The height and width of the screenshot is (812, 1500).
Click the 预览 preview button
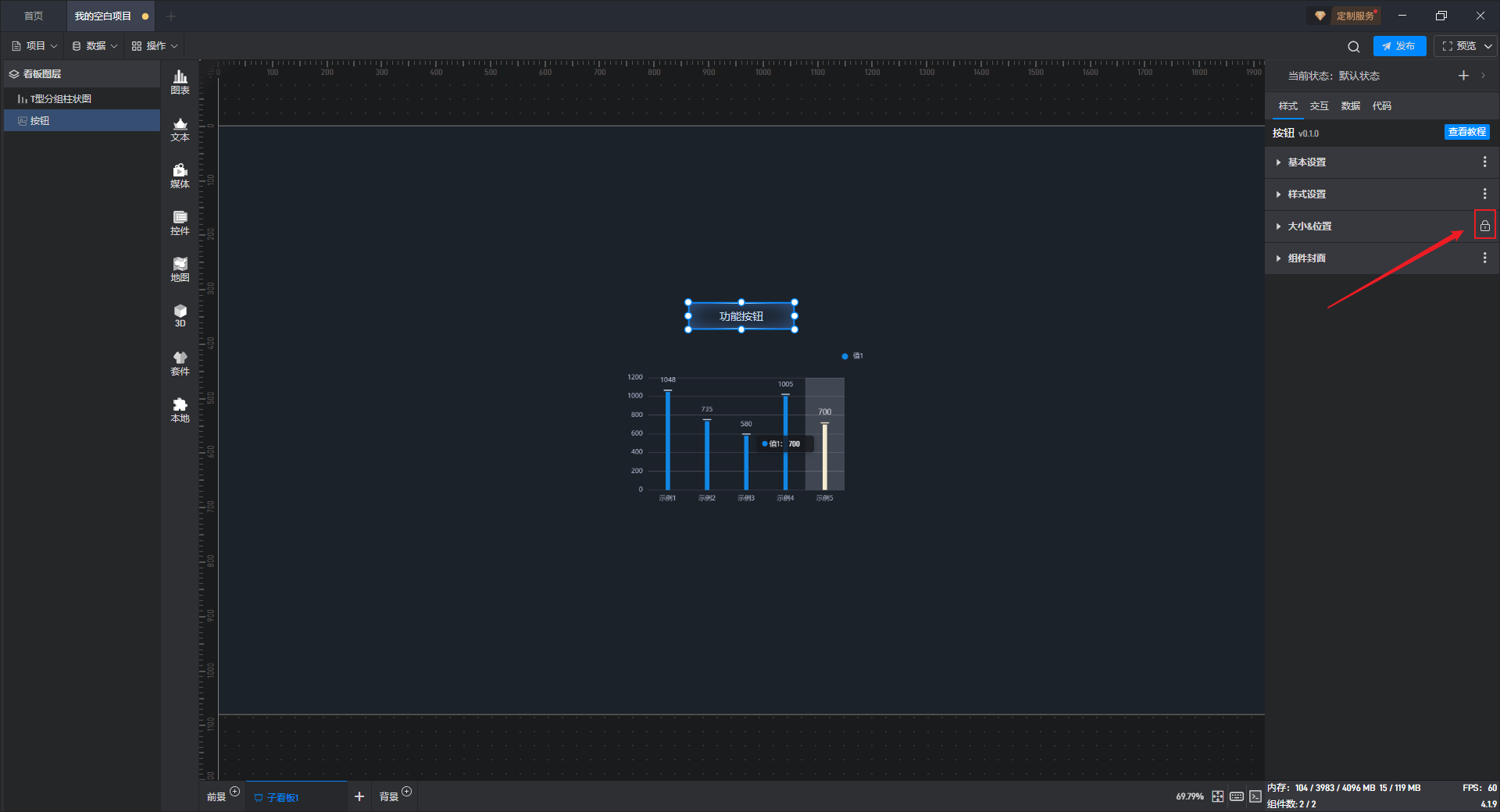[x=1459, y=46]
